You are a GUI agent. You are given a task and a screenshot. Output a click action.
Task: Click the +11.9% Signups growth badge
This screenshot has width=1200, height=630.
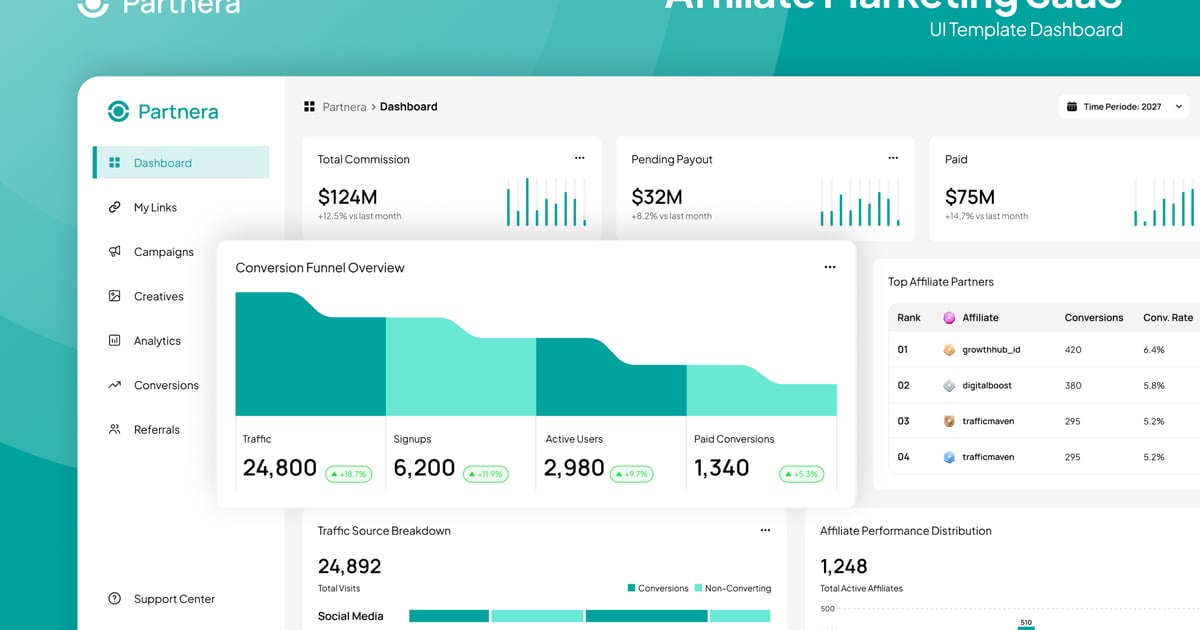[485, 474]
